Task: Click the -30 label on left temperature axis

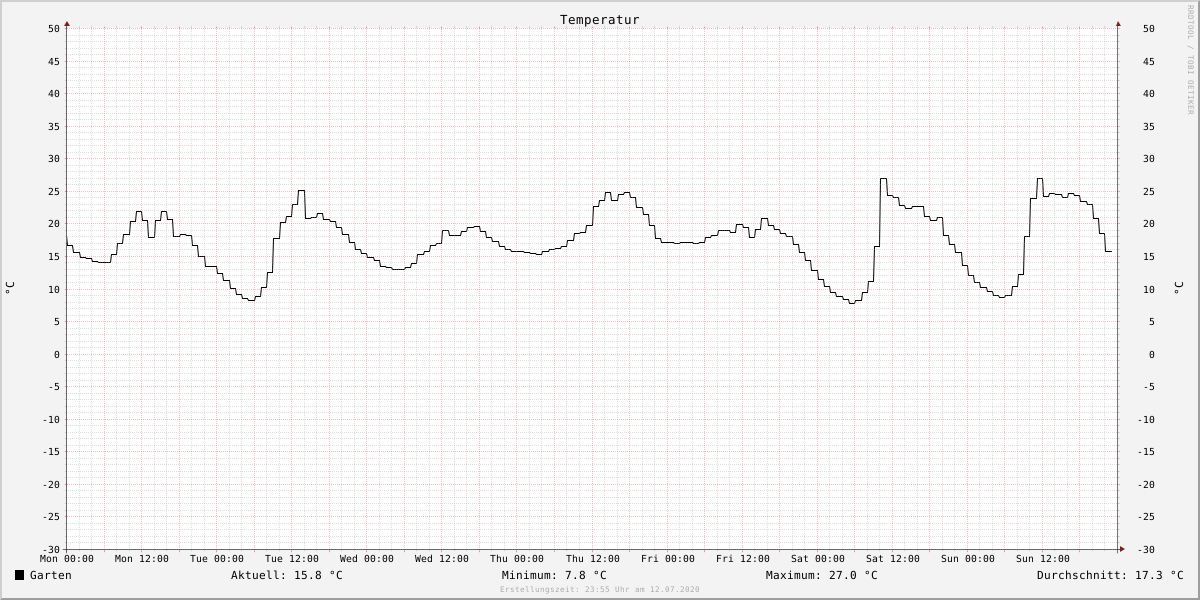Action: tap(51, 550)
